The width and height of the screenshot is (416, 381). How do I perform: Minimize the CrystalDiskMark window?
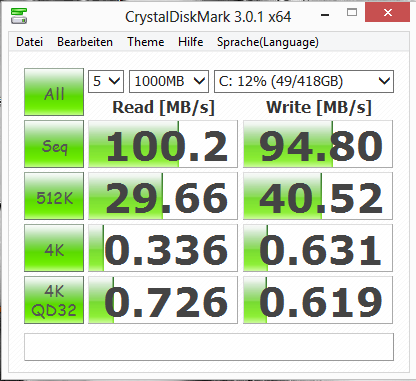click(x=325, y=15)
